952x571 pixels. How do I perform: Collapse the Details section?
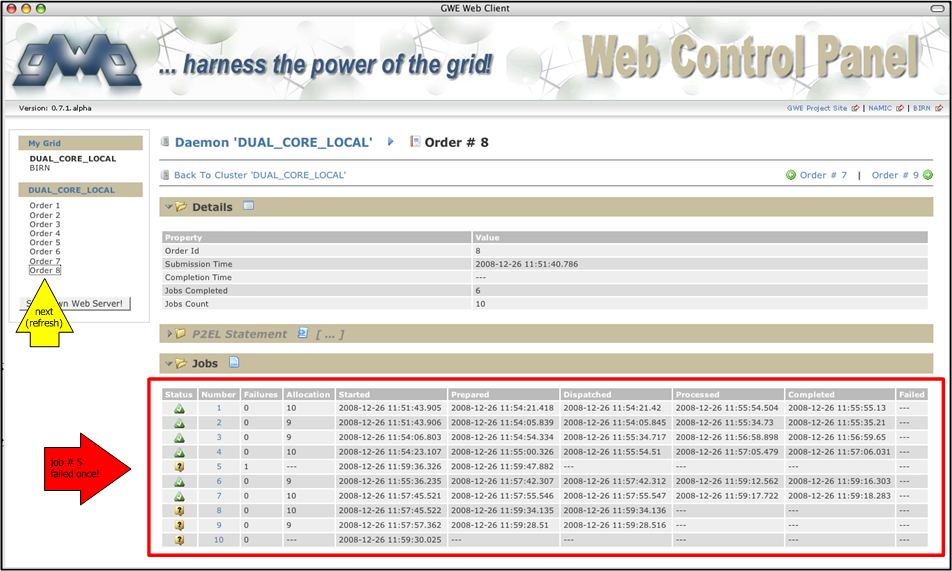click(x=169, y=207)
